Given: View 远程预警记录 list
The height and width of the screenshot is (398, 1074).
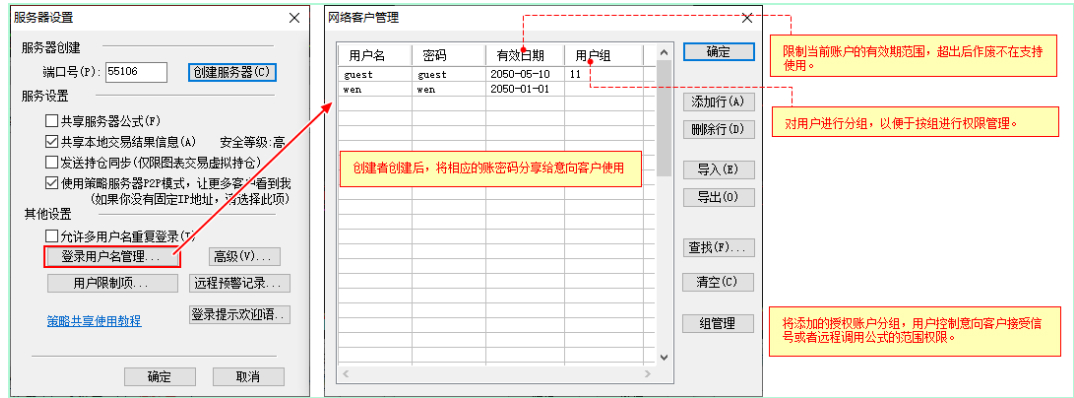Looking at the screenshot, I should click(x=239, y=283).
